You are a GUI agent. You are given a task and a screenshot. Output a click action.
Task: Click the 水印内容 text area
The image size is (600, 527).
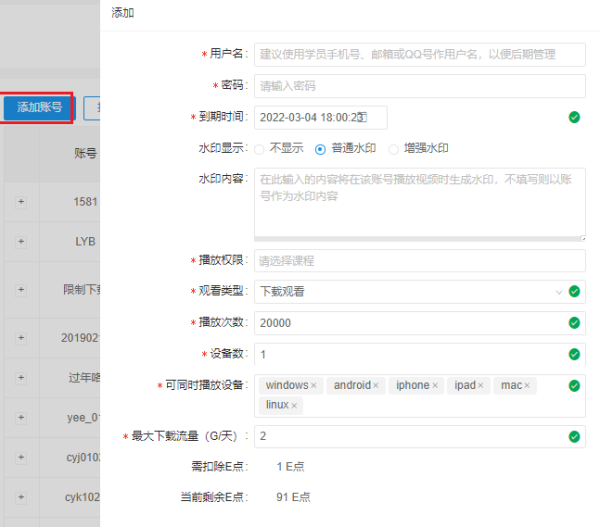[419, 203]
